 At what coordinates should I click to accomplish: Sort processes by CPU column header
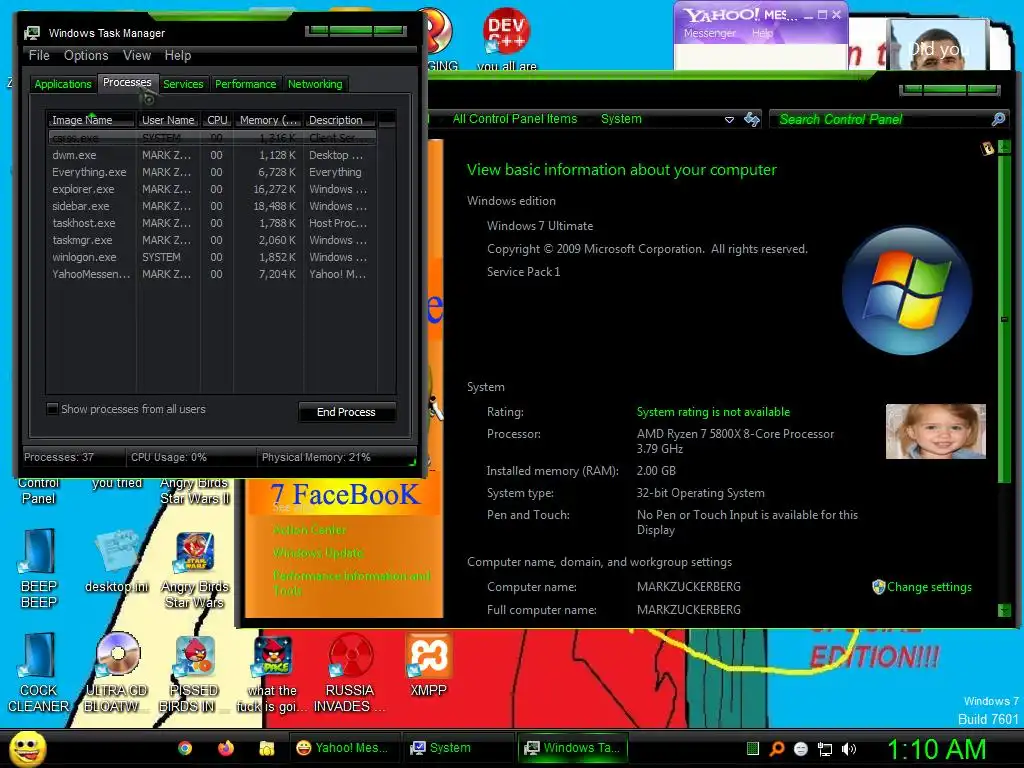click(217, 120)
